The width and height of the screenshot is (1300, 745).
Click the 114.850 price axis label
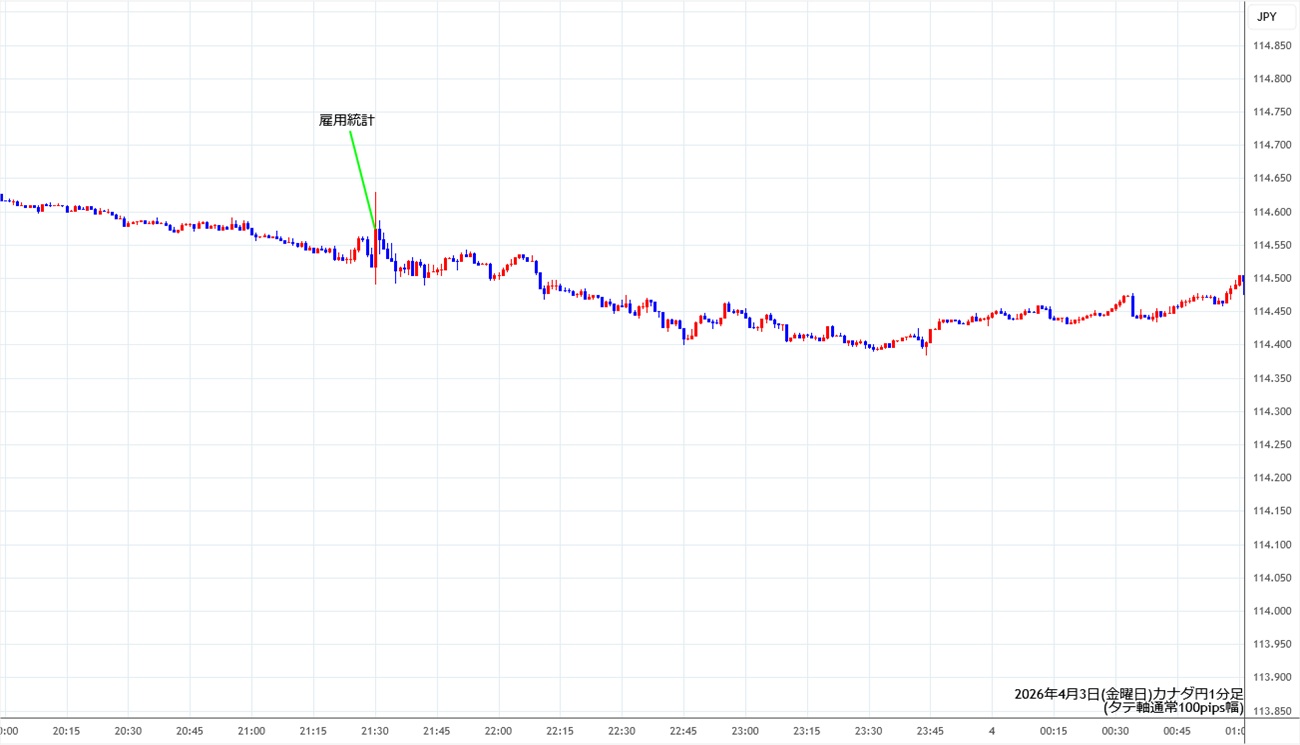point(1270,45)
